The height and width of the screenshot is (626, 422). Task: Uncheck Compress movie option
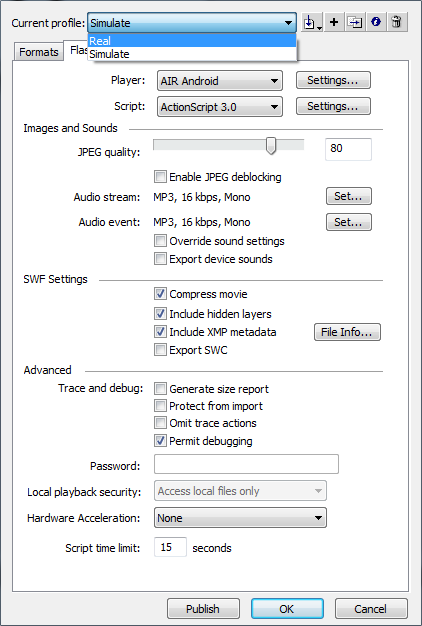[160, 294]
